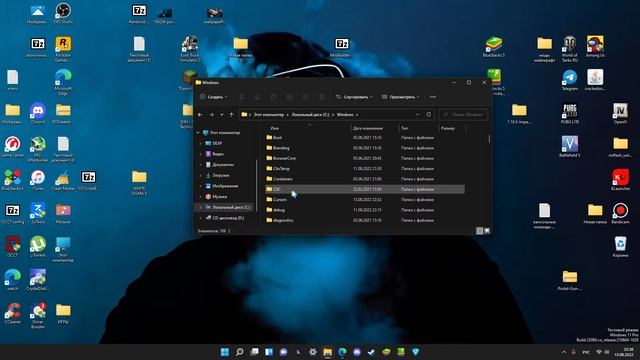Click Этот компьютер in the address breadcrumb
This screenshot has width=640, height=360.
(x=269, y=115)
